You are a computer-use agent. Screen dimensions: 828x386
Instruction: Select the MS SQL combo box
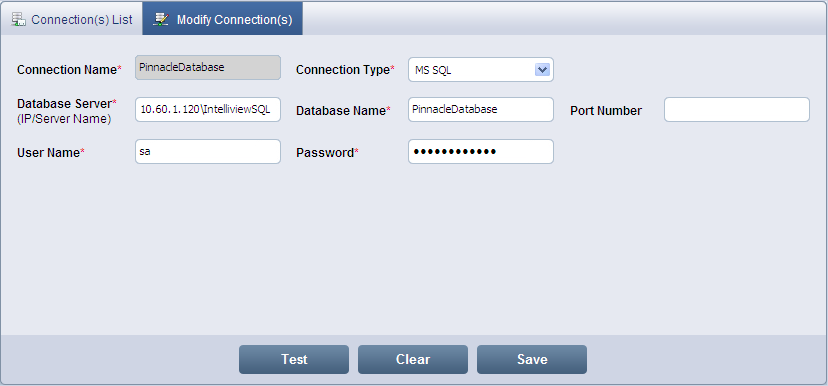tap(481, 70)
